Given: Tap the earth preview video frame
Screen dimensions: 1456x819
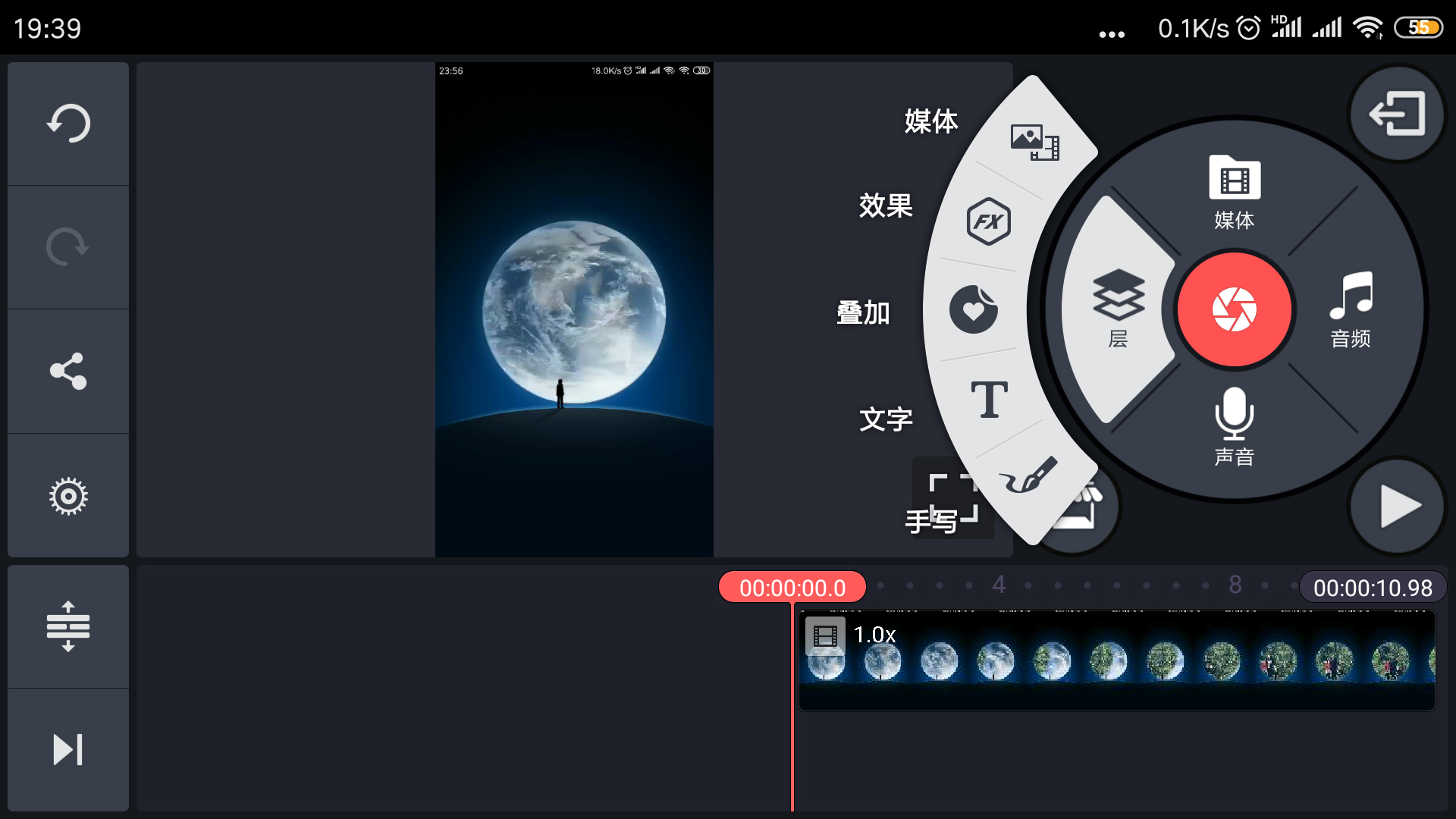Looking at the screenshot, I should (574, 310).
